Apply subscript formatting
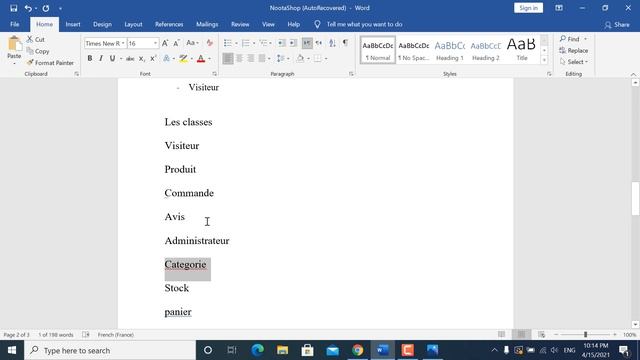Screen dimensions: 640x360 click(x=141, y=58)
